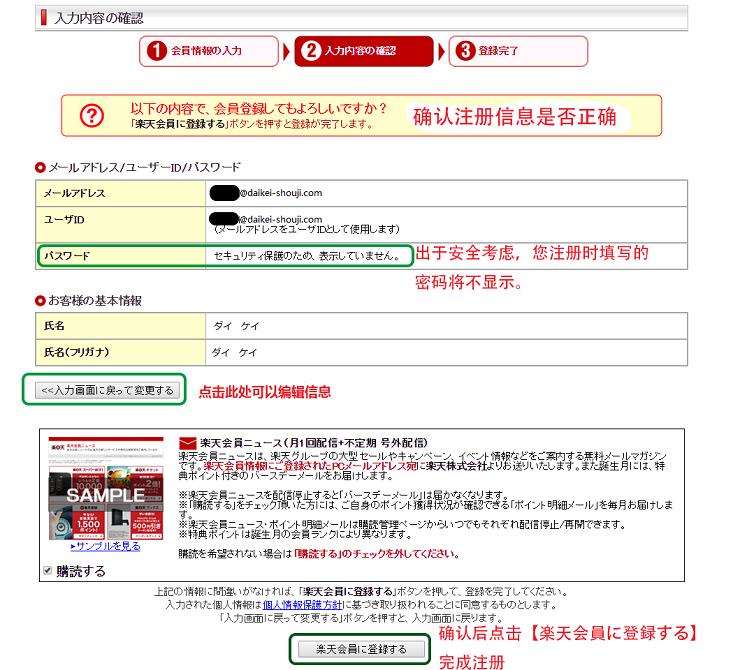Click the パスワード row label
Screen dimensions: 740x670
67,257
